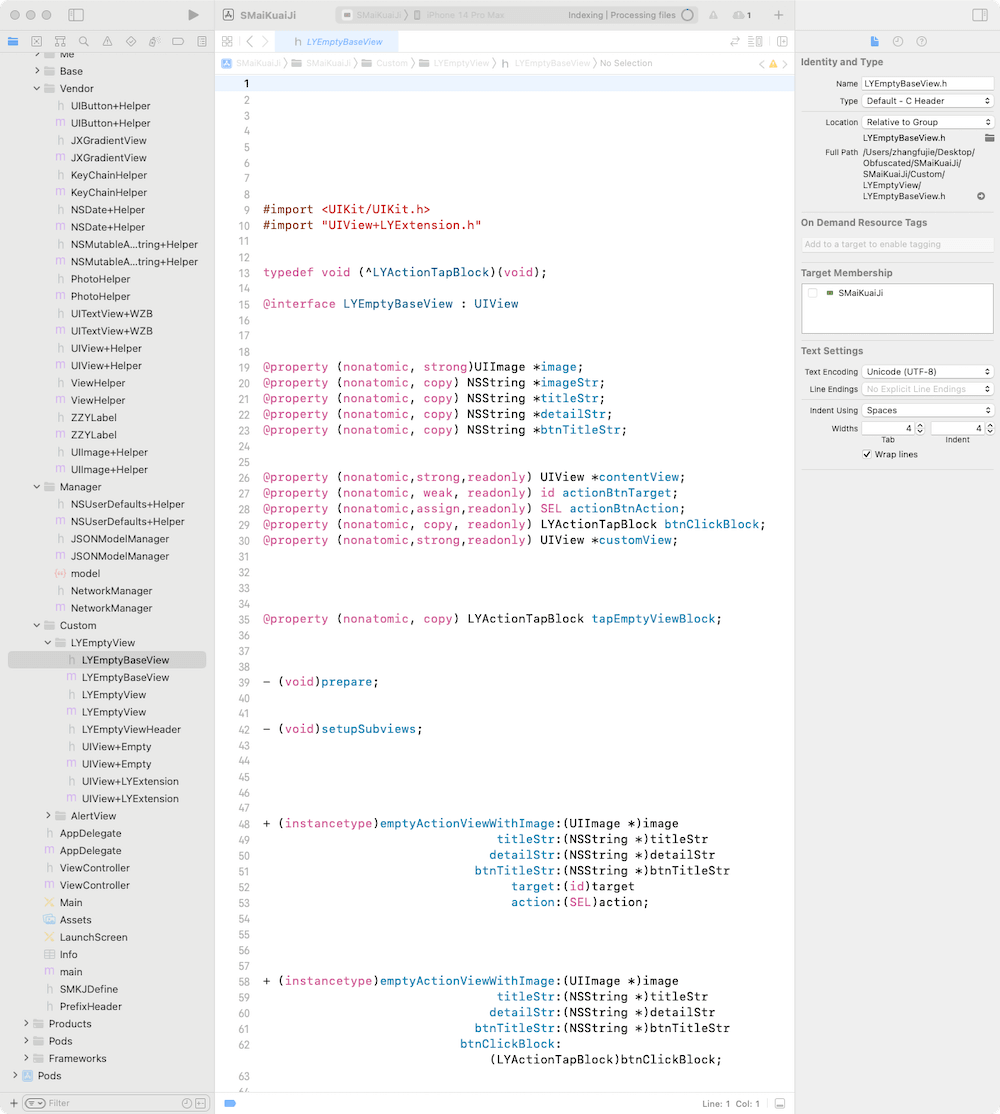The height and width of the screenshot is (1114, 1000).
Task: Open the Type dropdown
Action: coord(928,101)
